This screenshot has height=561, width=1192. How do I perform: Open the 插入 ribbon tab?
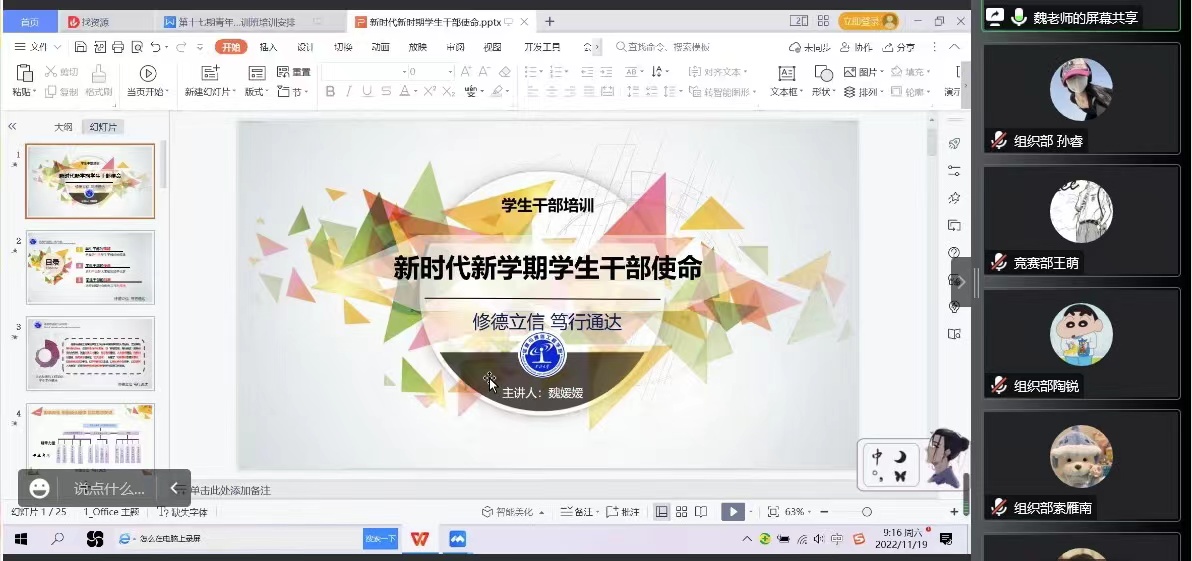pyautogui.click(x=268, y=47)
